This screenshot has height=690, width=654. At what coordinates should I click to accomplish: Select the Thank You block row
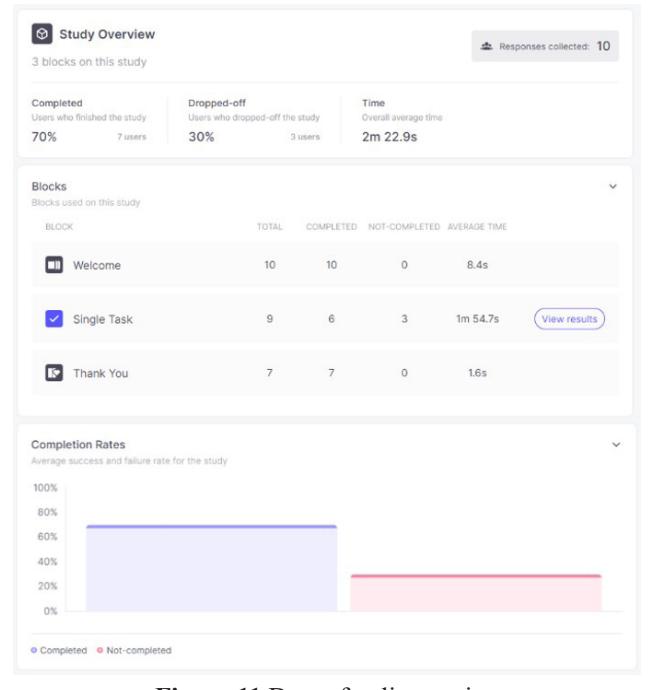tap(325, 373)
